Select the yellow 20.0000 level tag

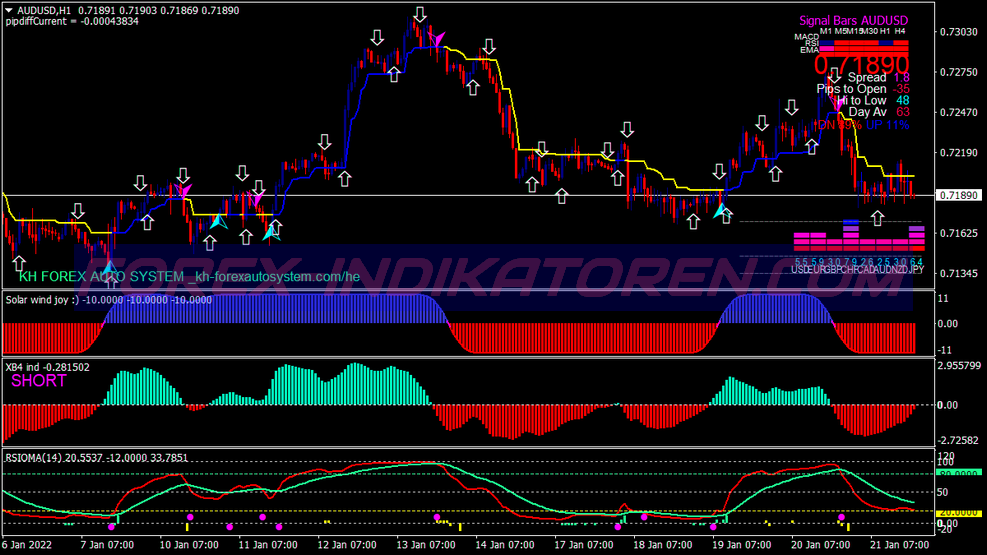959,512
